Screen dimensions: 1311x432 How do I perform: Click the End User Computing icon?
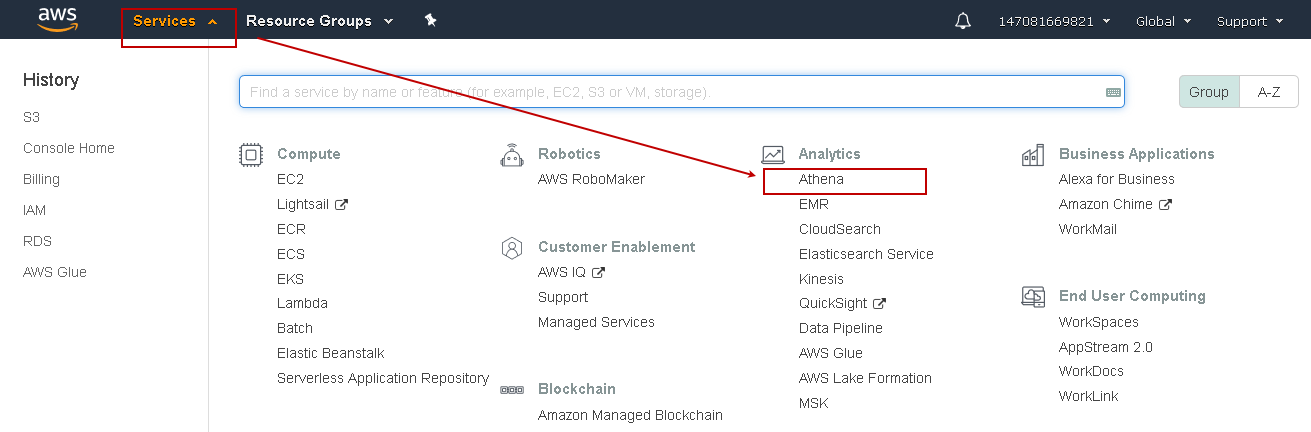[x=1033, y=296]
